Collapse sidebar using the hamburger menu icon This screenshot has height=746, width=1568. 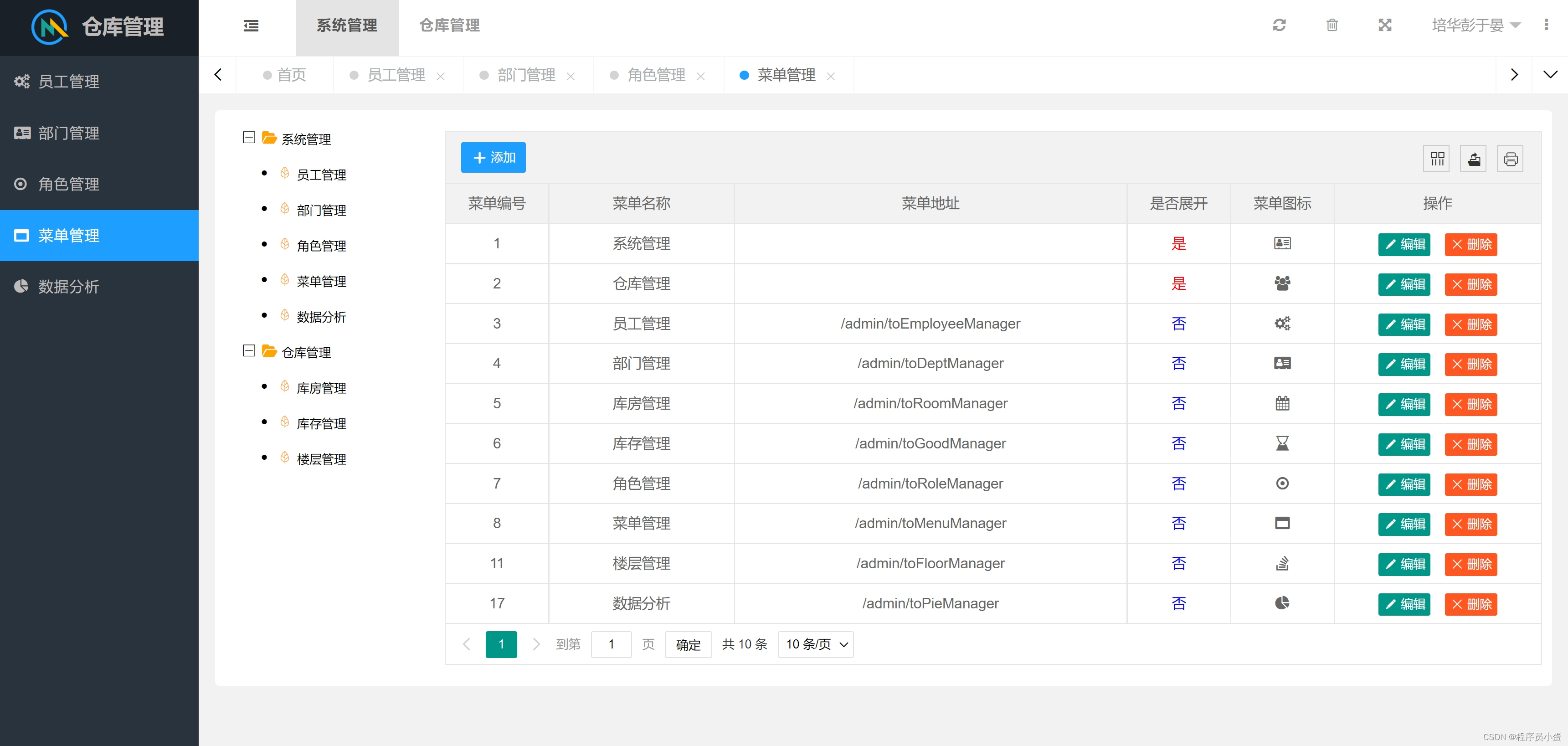251,26
